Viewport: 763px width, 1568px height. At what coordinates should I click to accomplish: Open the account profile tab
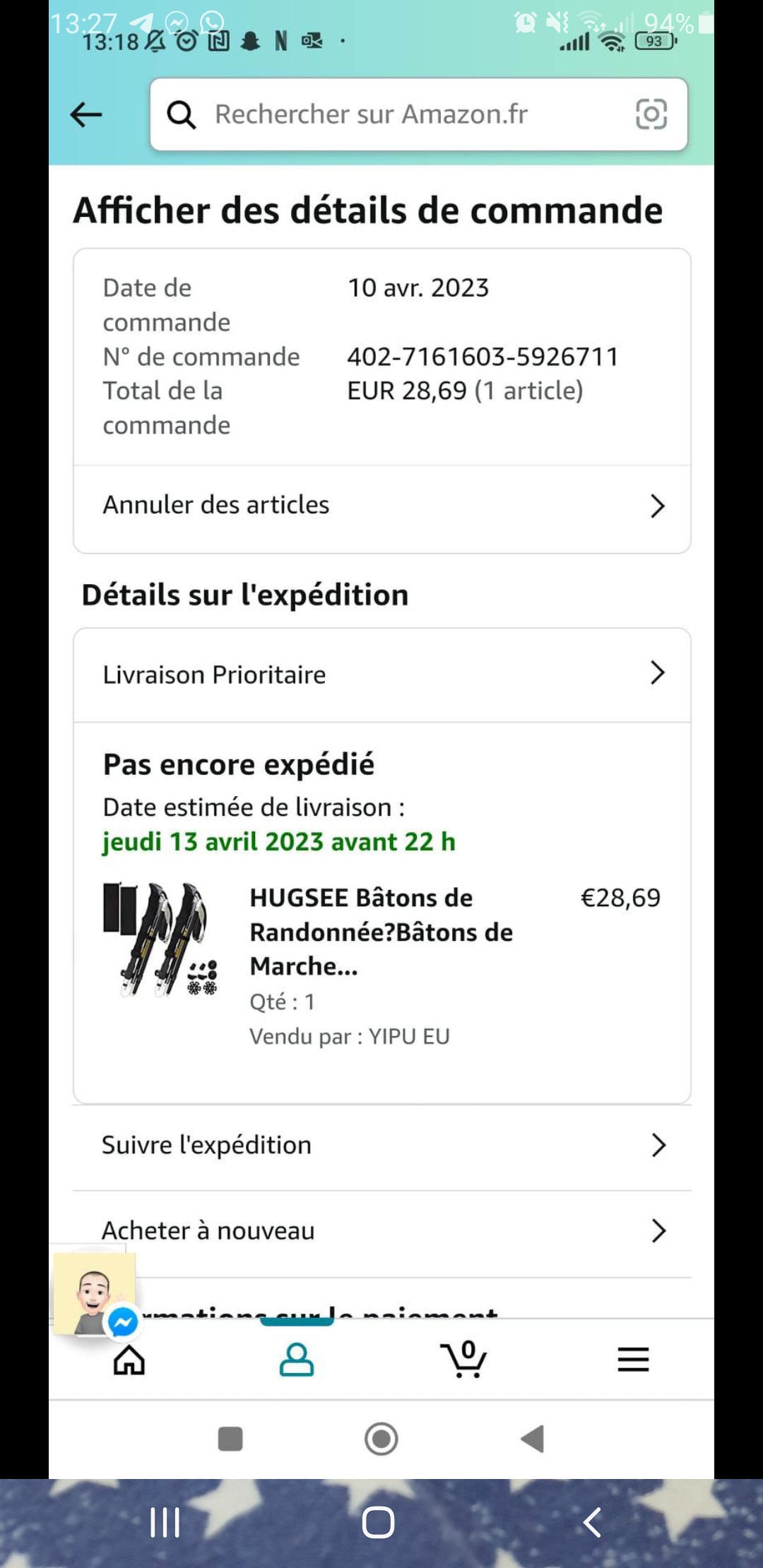(296, 1359)
